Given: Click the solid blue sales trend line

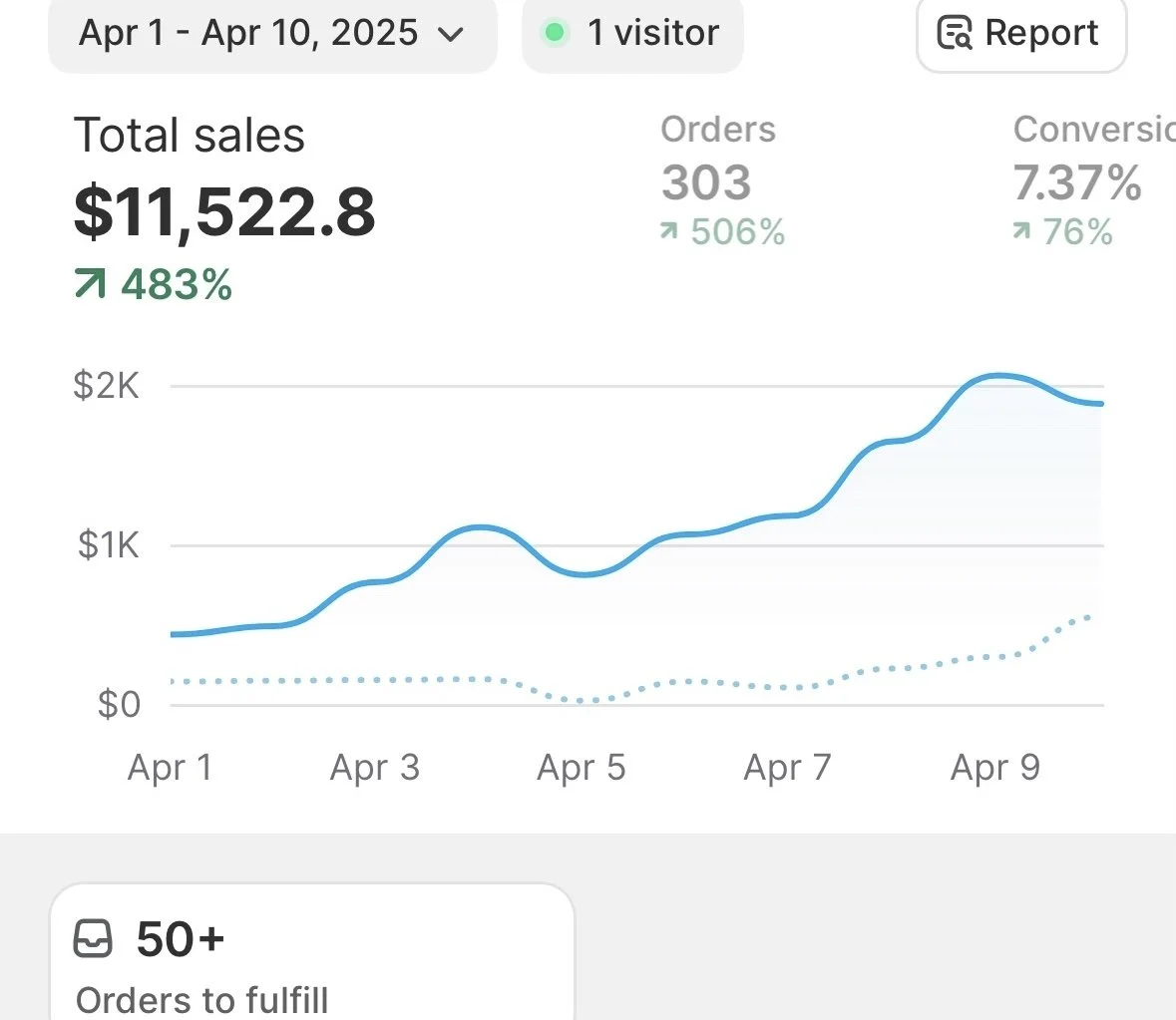Looking at the screenshot, I should click(x=479, y=528).
